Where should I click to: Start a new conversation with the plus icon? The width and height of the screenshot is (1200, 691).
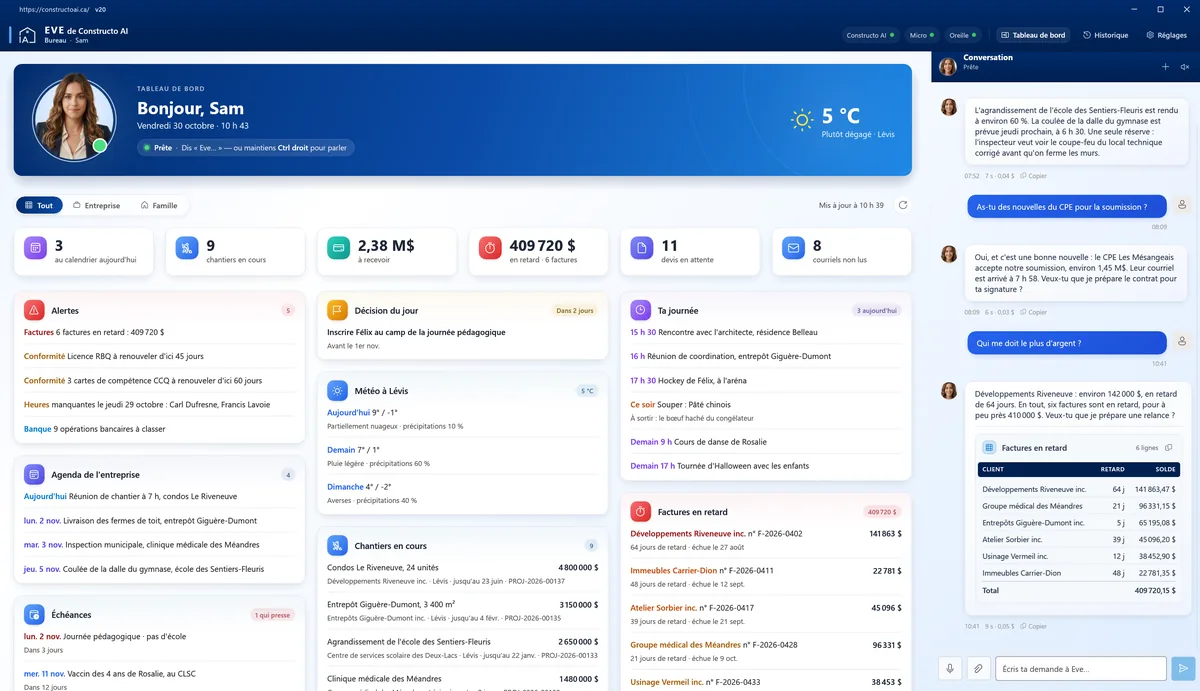(1165, 67)
